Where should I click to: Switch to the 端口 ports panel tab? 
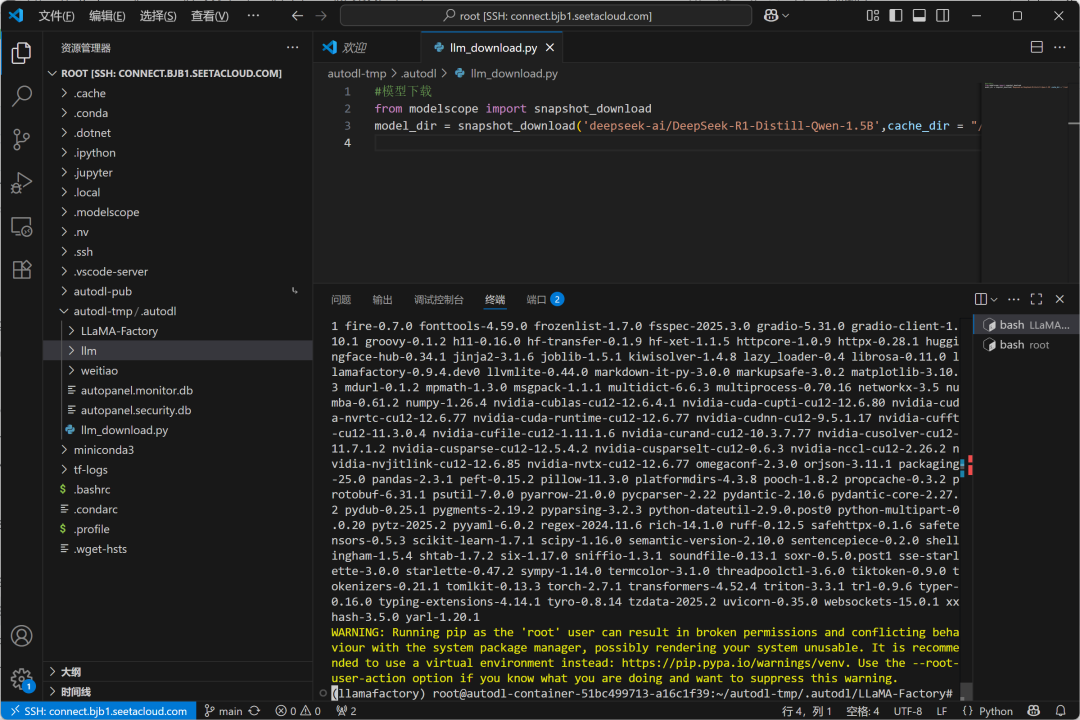pos(545,299)
